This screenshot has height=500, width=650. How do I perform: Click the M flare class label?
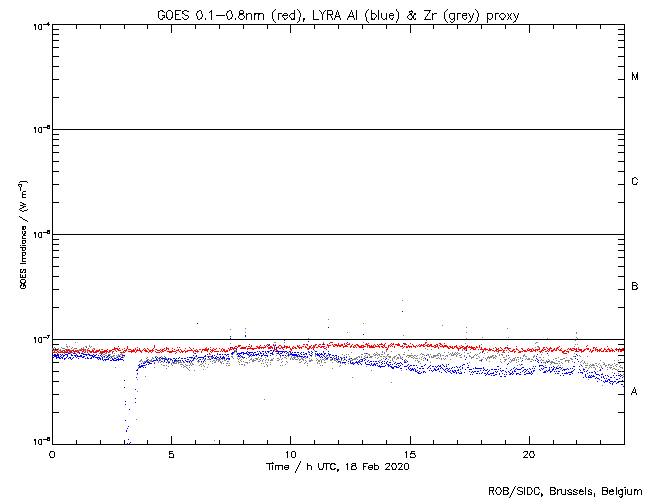click(635, 77)
